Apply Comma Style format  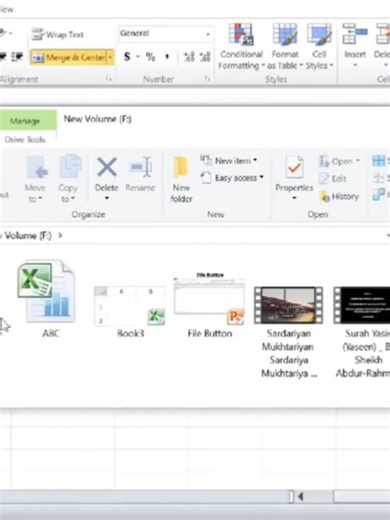(x=167, y=57)
